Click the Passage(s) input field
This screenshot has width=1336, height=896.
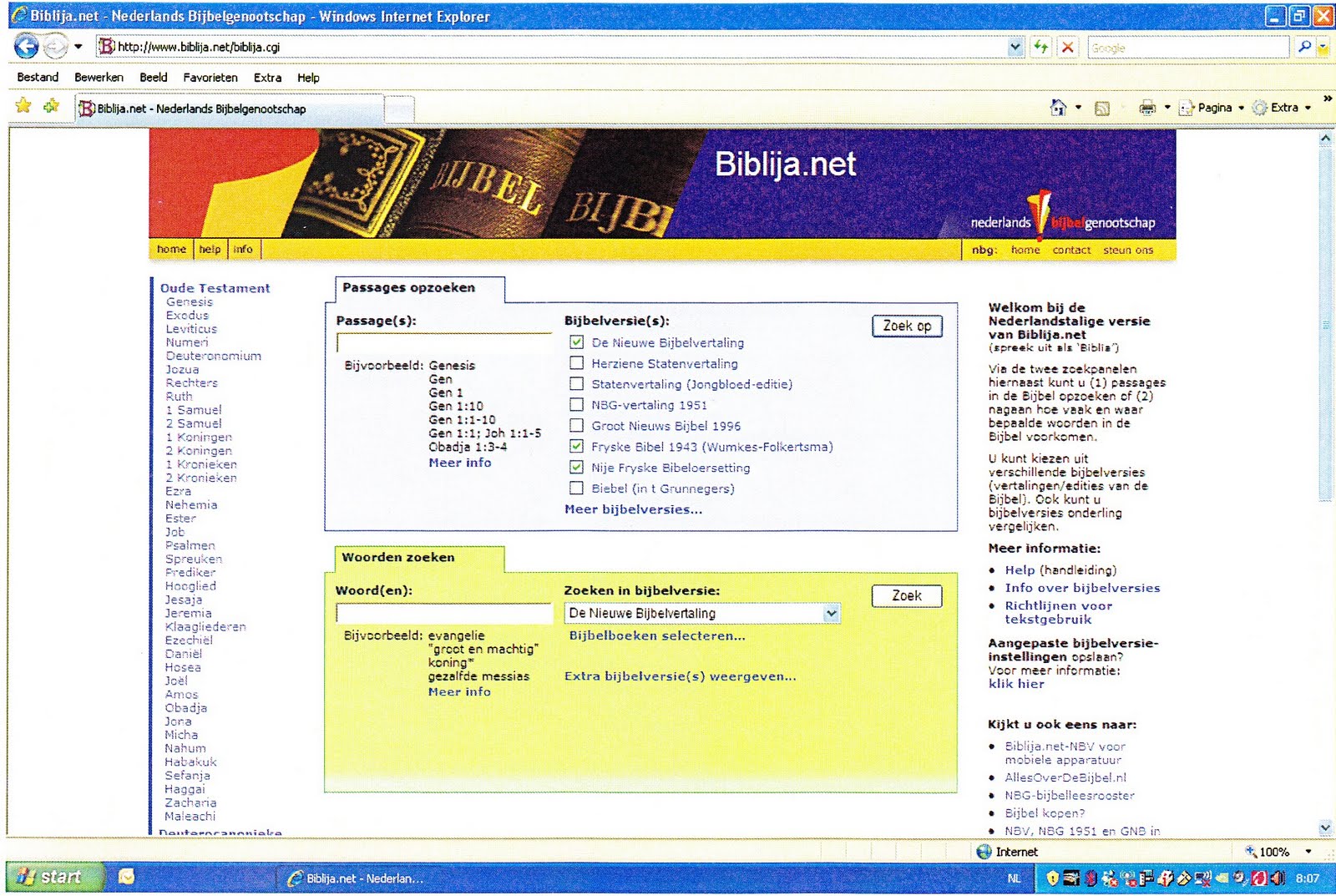444,343
